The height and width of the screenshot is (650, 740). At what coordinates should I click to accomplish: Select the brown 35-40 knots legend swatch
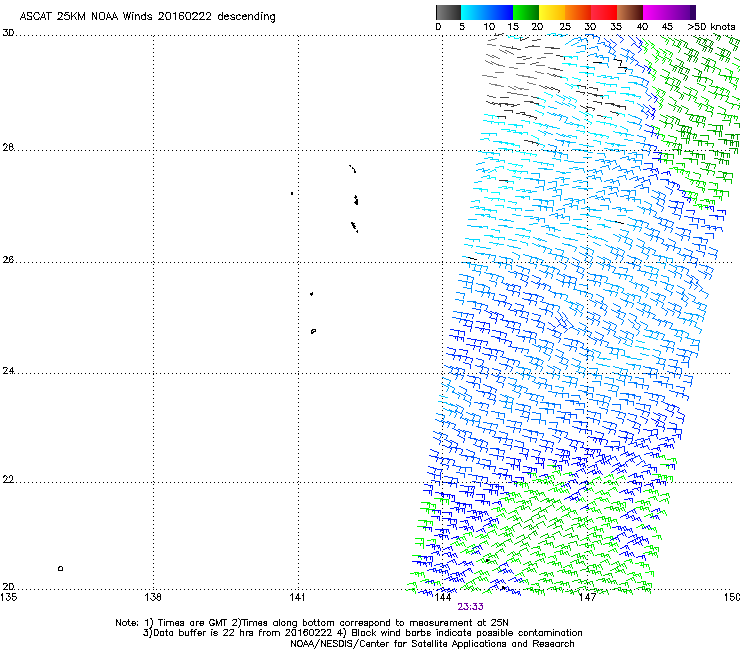tap(630, 12)
